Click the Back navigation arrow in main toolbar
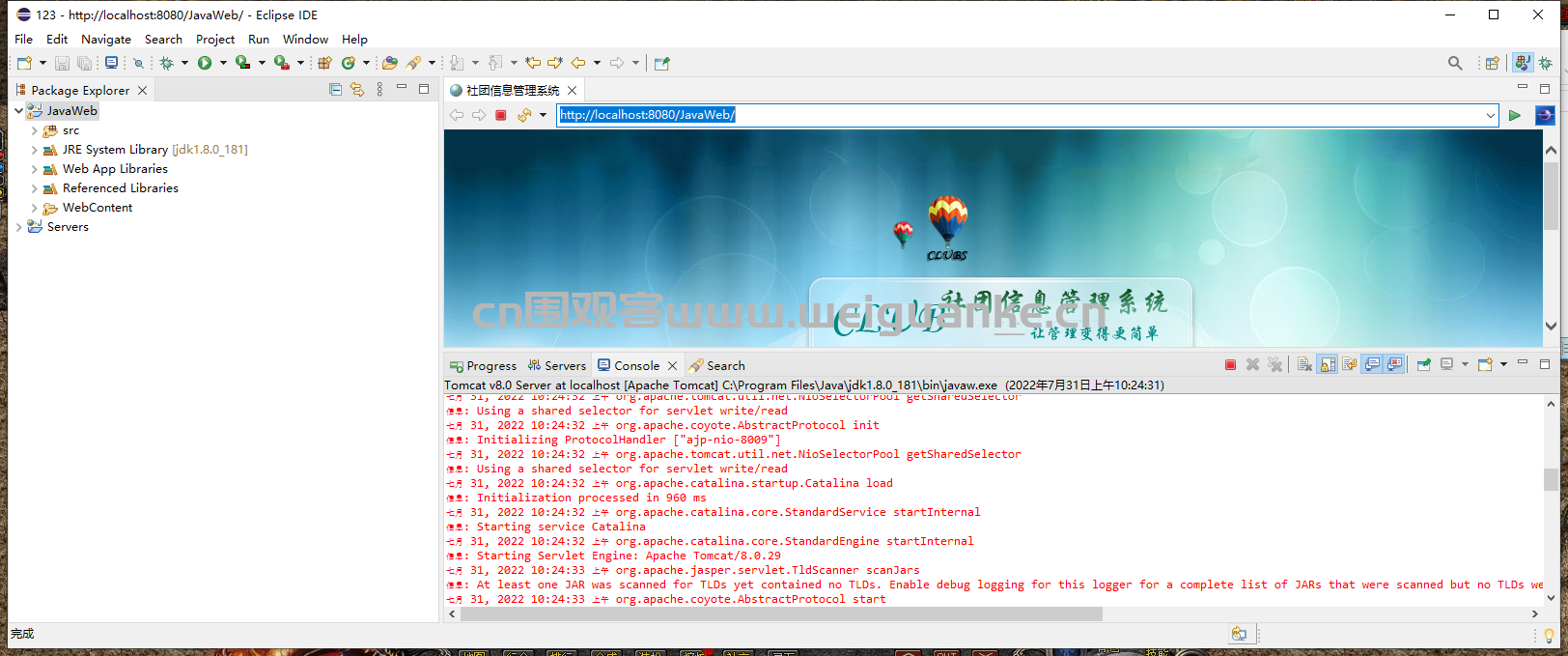This screenshot has height=656, width=1568. click(x=578, y=63)
